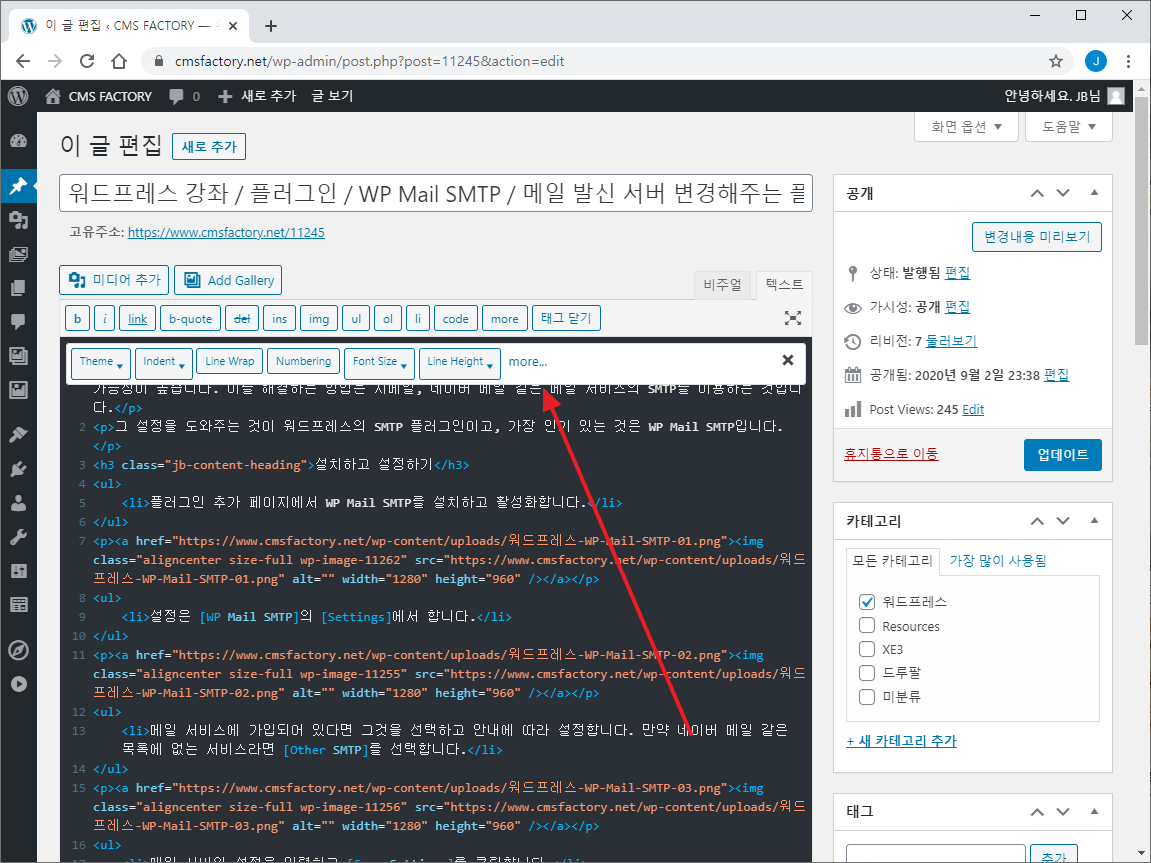The height and width of the screenshot is (863, 1151).
Task: Open the Font Size dropdown
Action: point(380,363)
